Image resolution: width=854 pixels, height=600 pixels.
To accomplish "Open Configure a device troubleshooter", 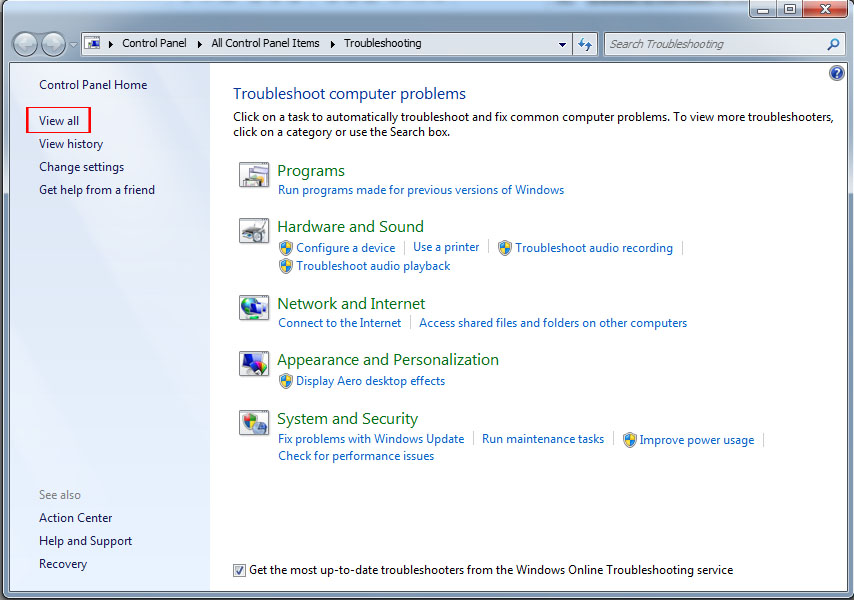I will point(345,248).
